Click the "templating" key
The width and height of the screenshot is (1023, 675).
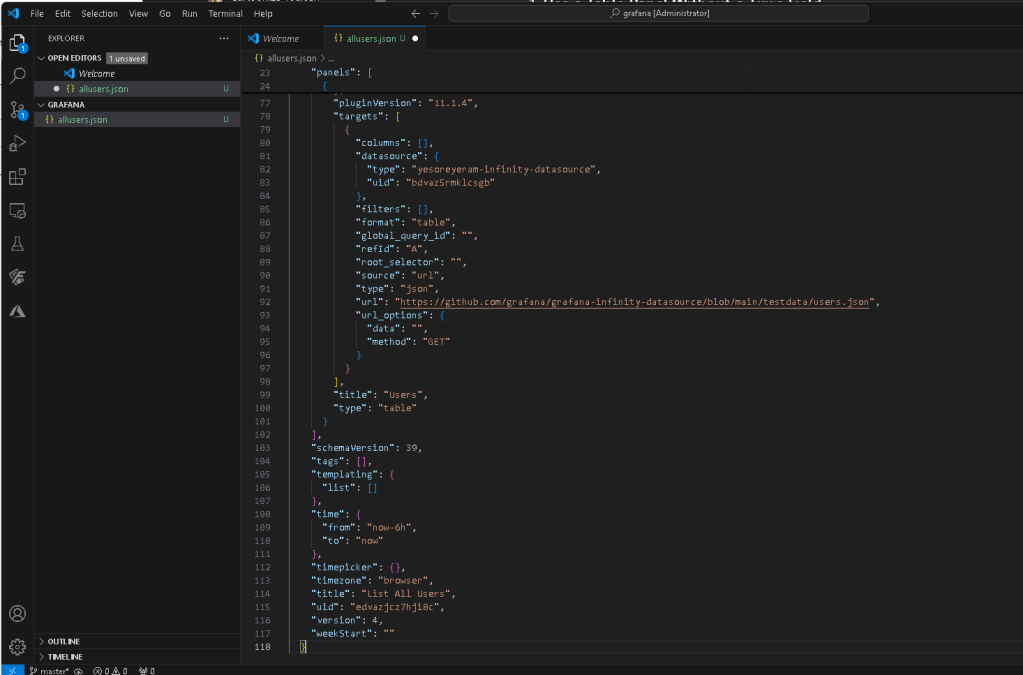(x=344, y=474)
